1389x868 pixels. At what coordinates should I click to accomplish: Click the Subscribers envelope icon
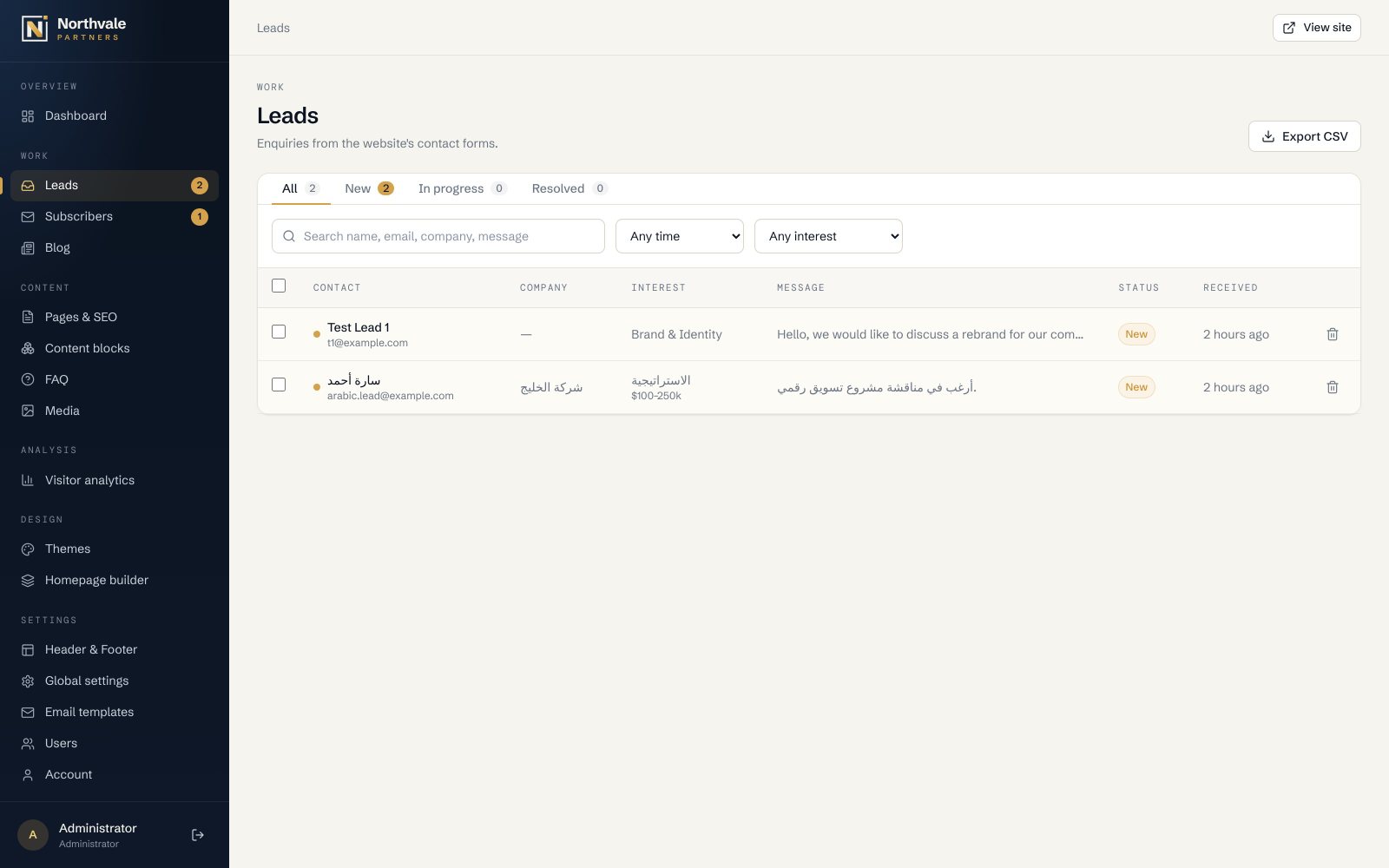28,217
